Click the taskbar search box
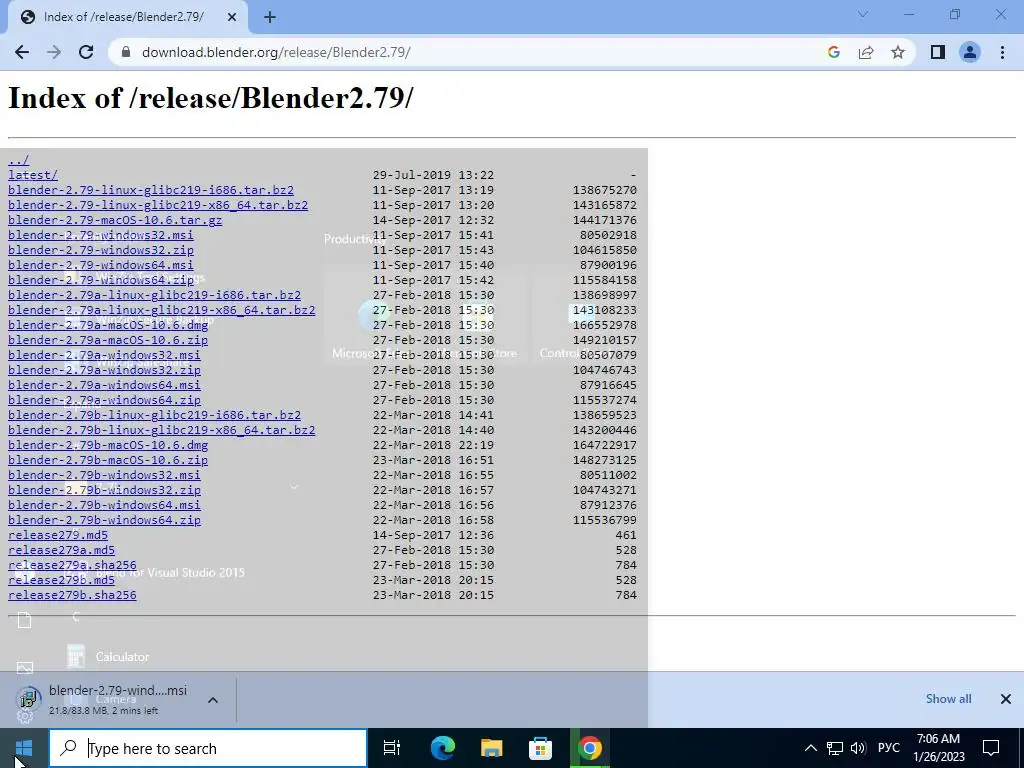 (x=208, y=748)
